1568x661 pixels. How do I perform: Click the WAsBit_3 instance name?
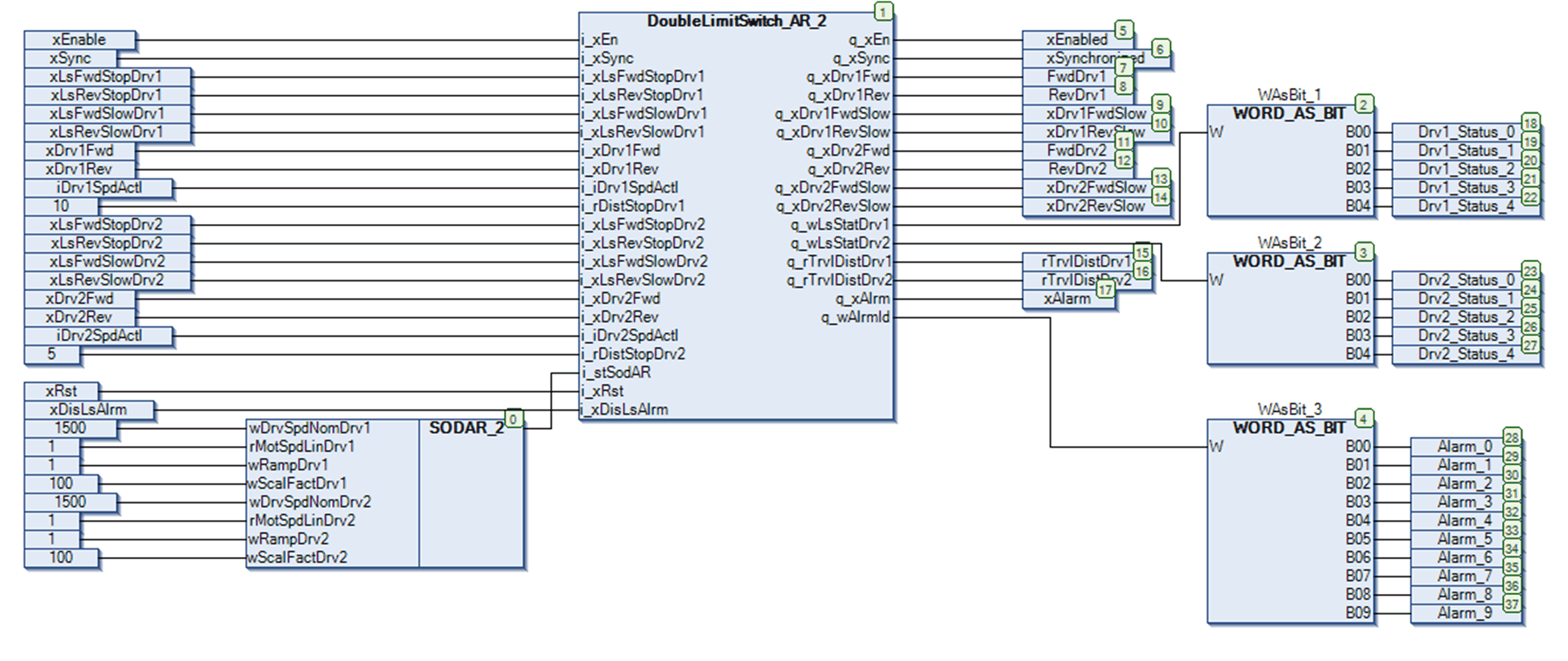coord(1289,409)
